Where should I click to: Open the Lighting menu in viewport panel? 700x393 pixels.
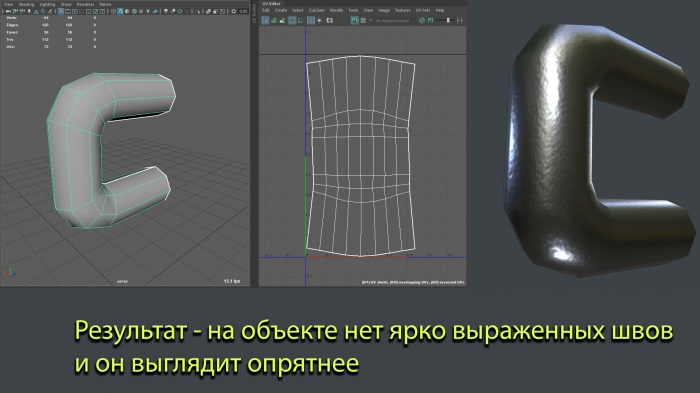(47, 4)
